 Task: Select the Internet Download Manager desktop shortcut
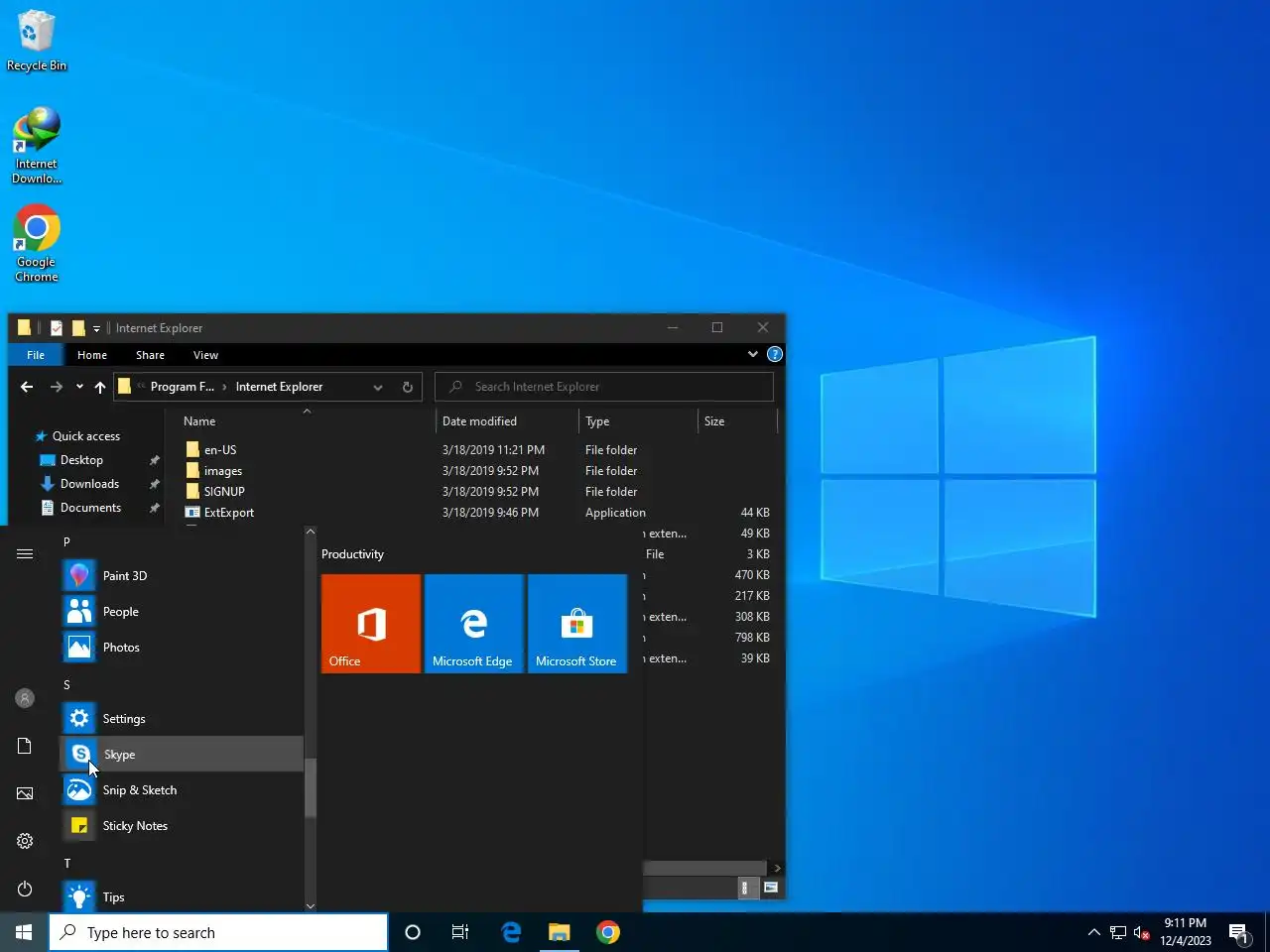tap(37, 146)
